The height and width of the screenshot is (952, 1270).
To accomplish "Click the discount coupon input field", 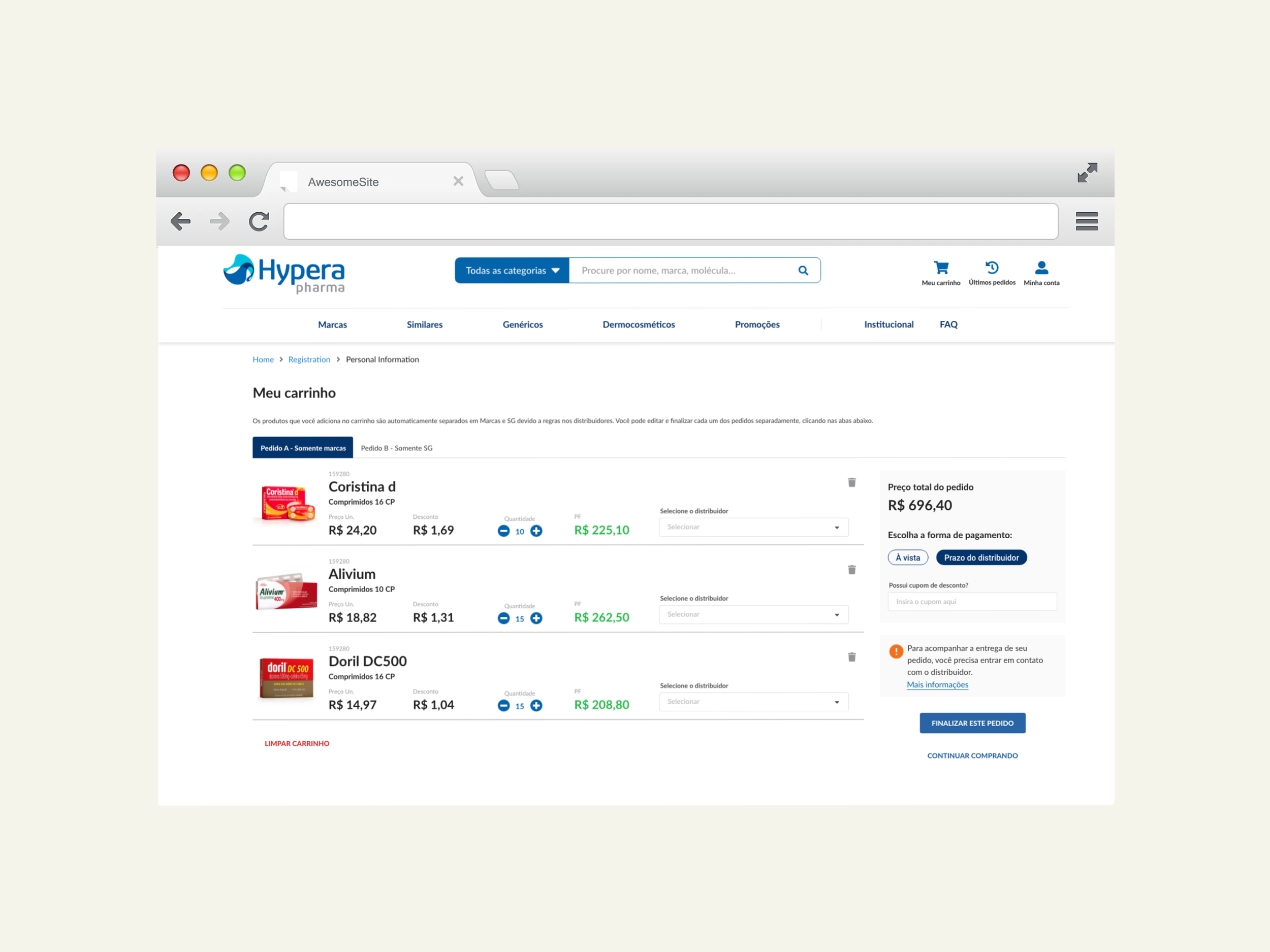I will [972, 602].
